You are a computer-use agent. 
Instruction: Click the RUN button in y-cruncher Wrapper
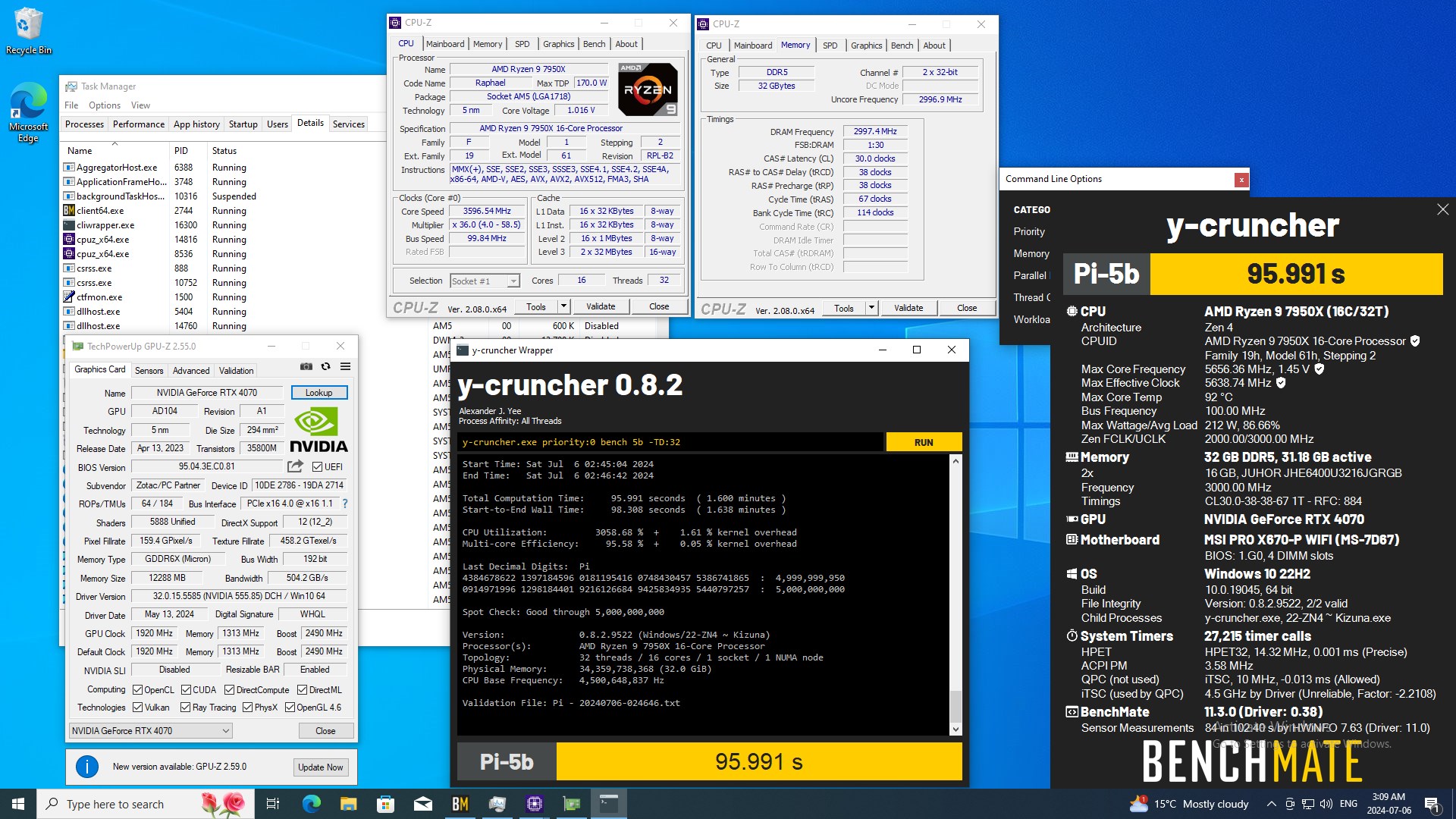pyautogui.click(x=924, y=442)
